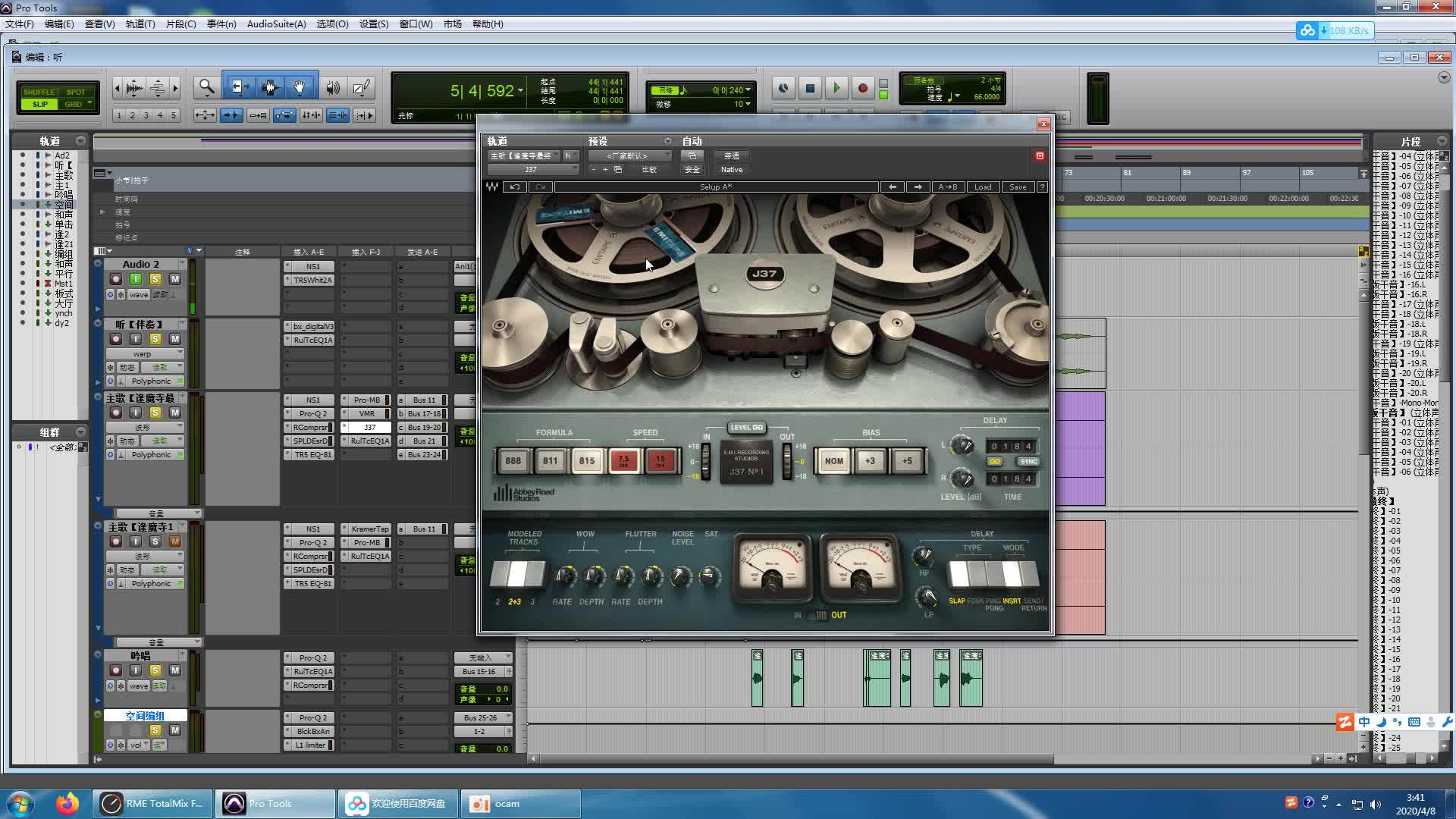Expand the 轨道 list panel menu
This screenshot has width=1456, height=819.
(x=80, y=141)
